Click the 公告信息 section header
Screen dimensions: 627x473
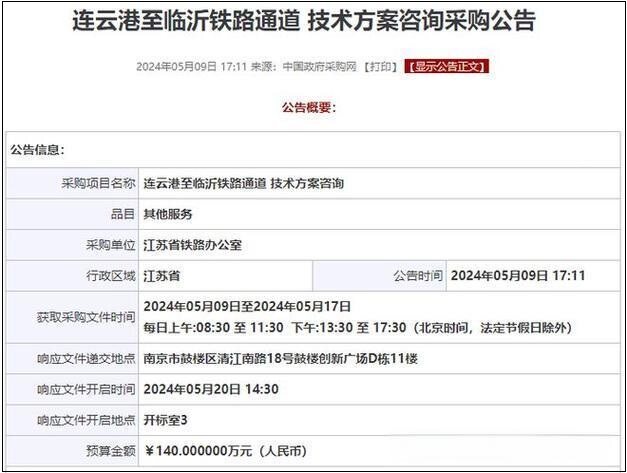click(37, 150)
